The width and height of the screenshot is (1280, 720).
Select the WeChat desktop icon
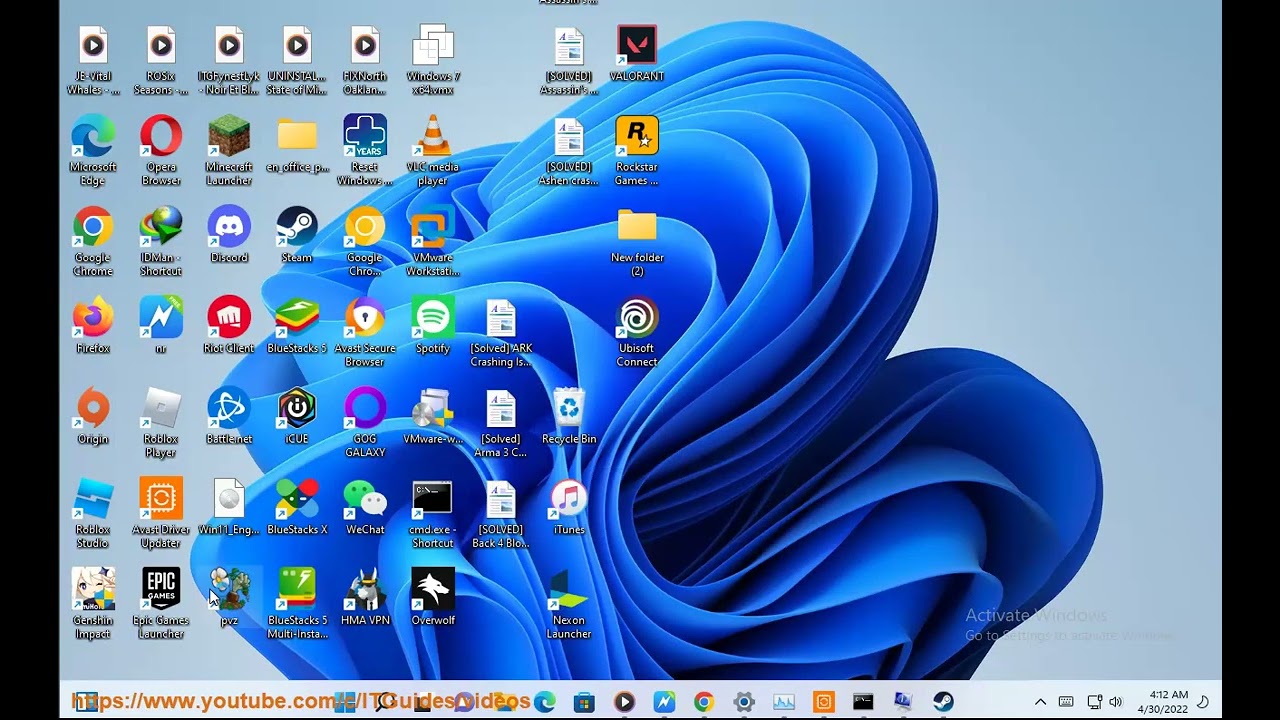(x=365, y=507)
